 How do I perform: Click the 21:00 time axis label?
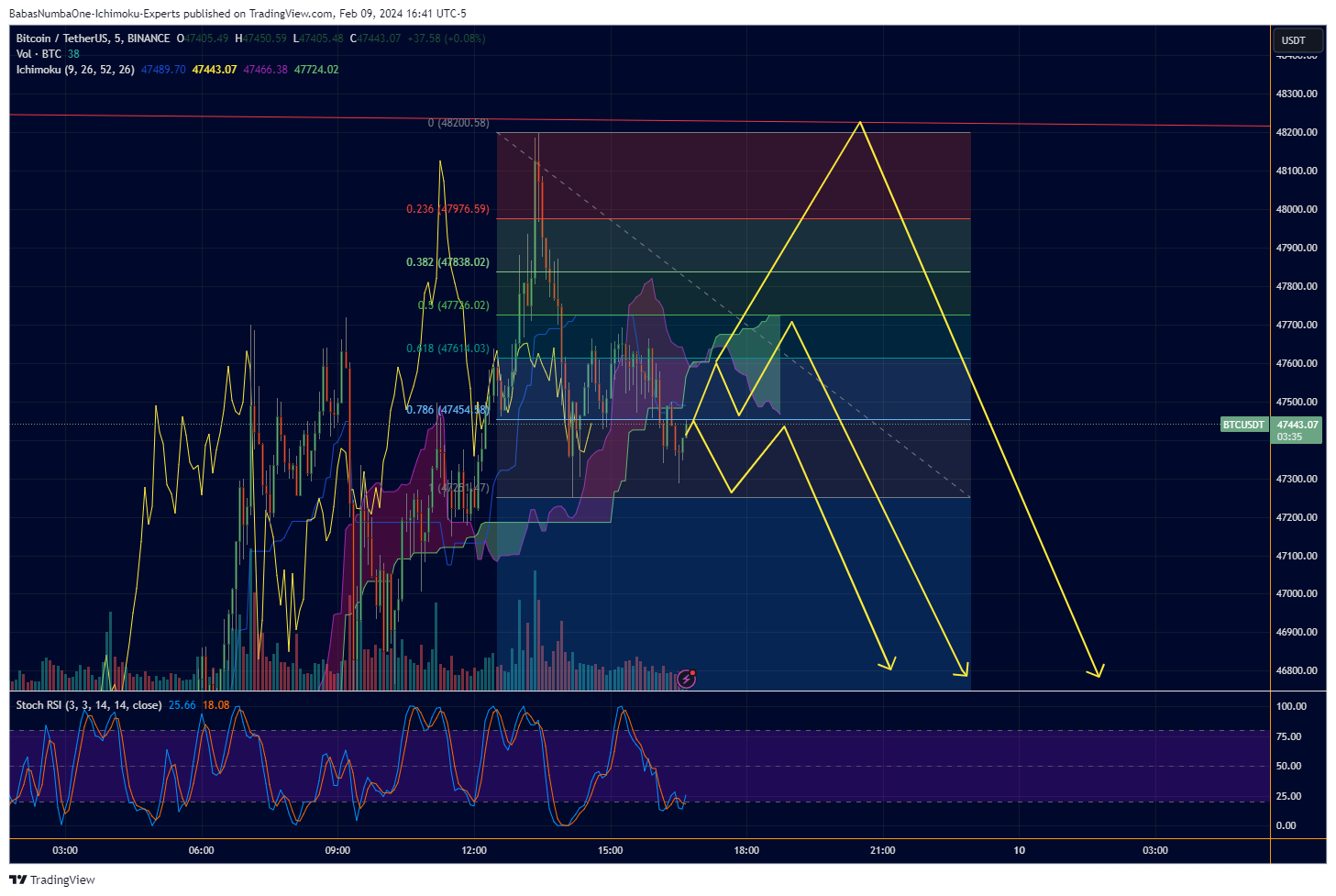click(x=882, y=850)
